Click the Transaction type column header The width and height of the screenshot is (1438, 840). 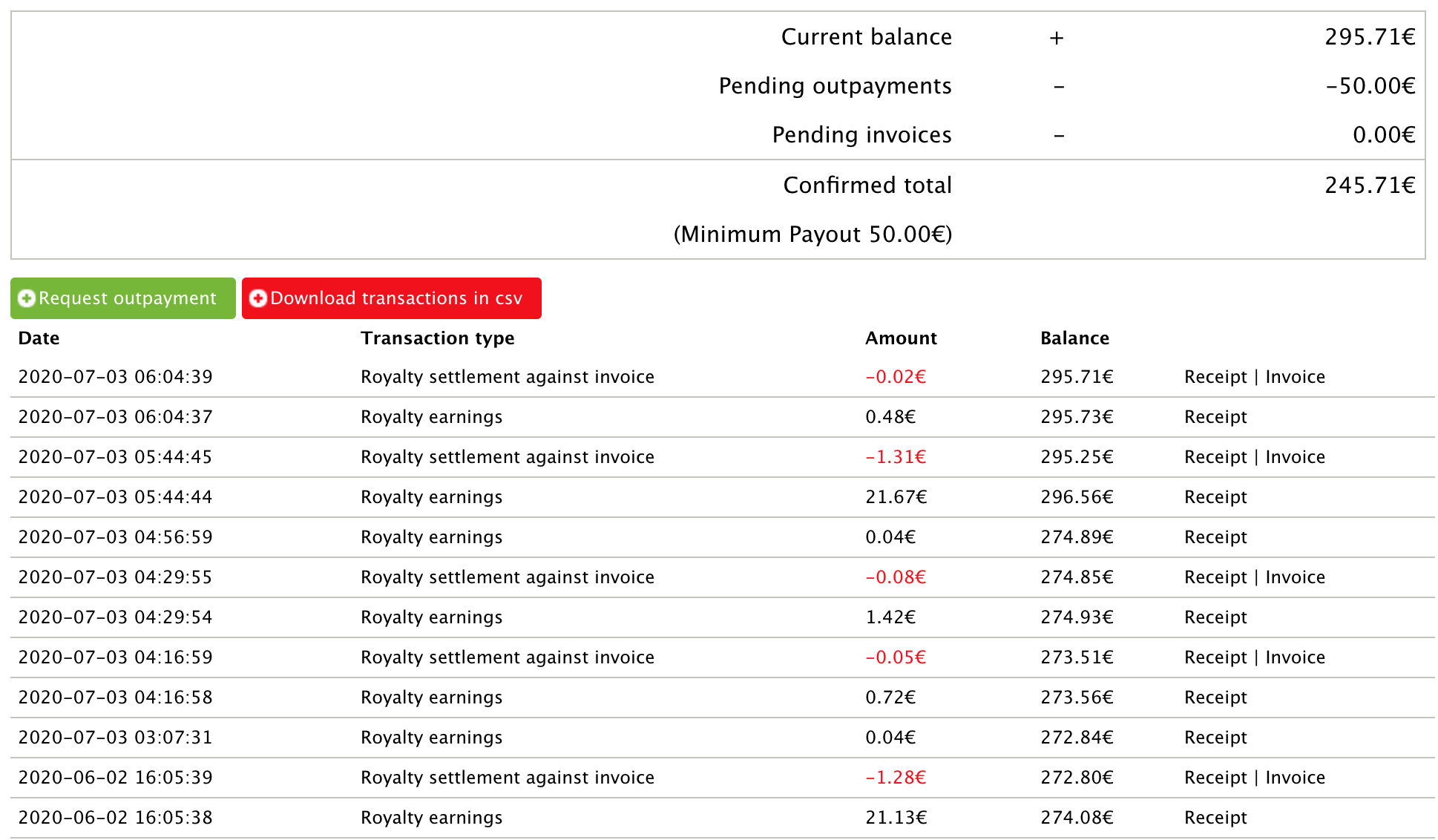[437, 338]
